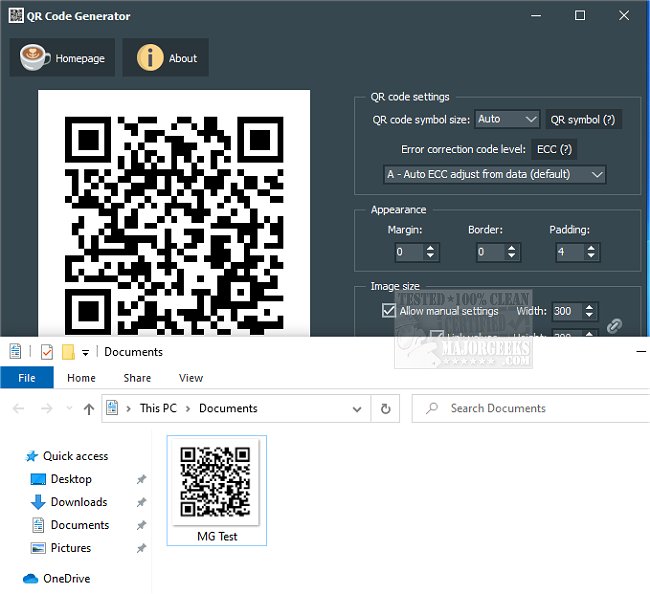Click New folder icon in title bar

(x=68, y=352)
